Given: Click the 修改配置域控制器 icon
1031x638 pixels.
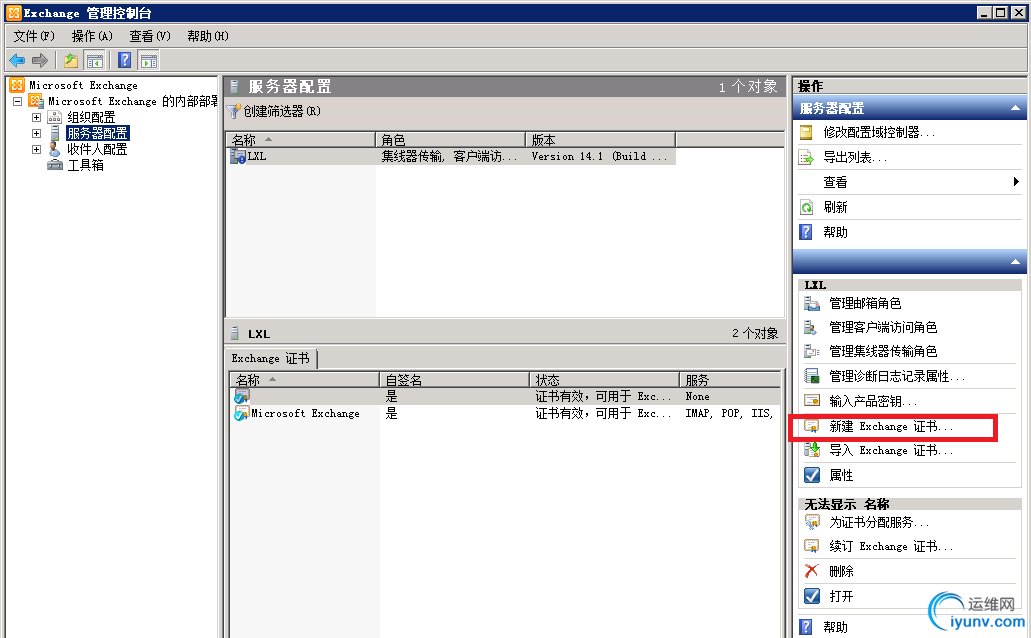Looking at the screenshot, I should tap(806, 133).
